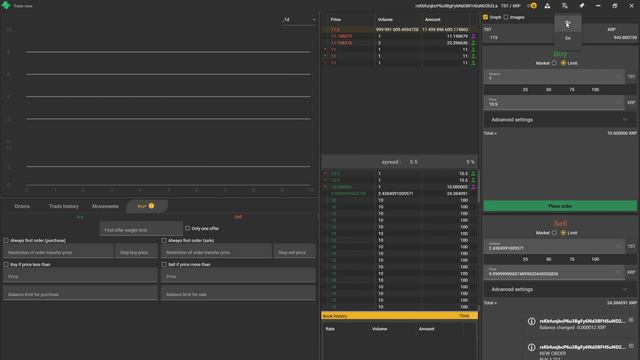640x360 pixels.
Task: Clear the Sell price field
Action: point(618,272)
